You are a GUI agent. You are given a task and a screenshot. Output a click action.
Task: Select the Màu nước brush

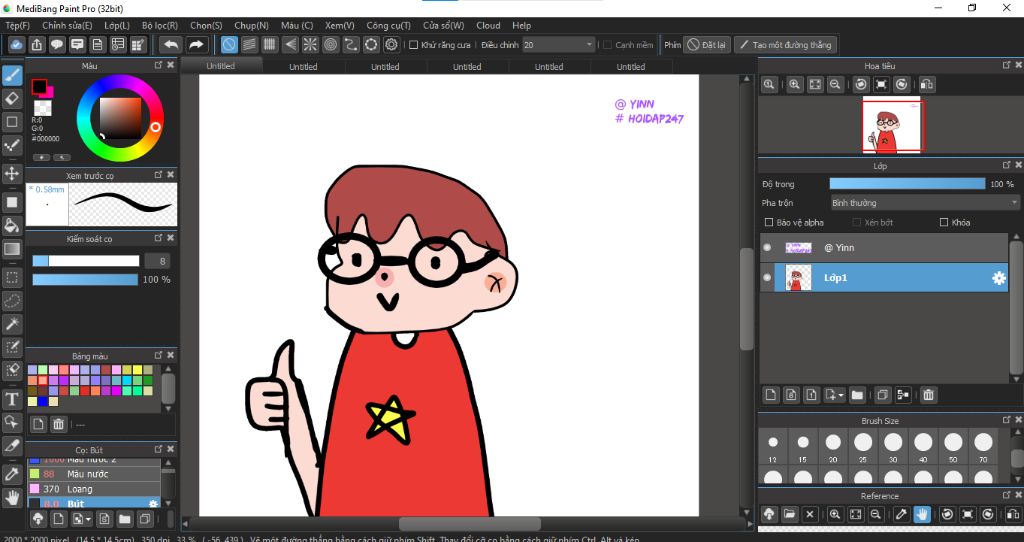[x=95, y=474]
